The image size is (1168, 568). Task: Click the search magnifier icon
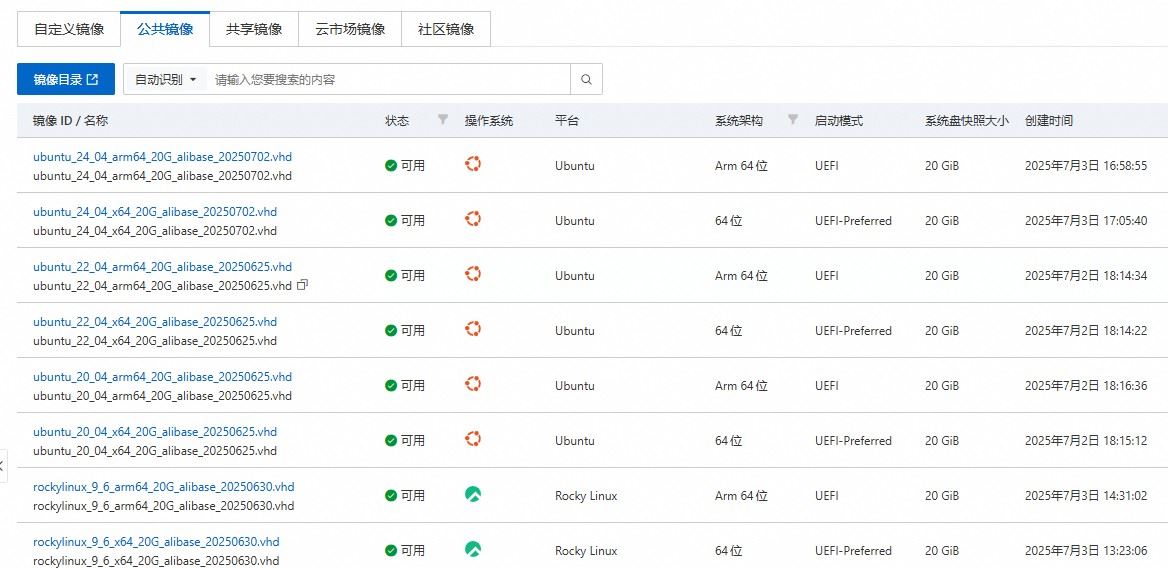(586, 80)
